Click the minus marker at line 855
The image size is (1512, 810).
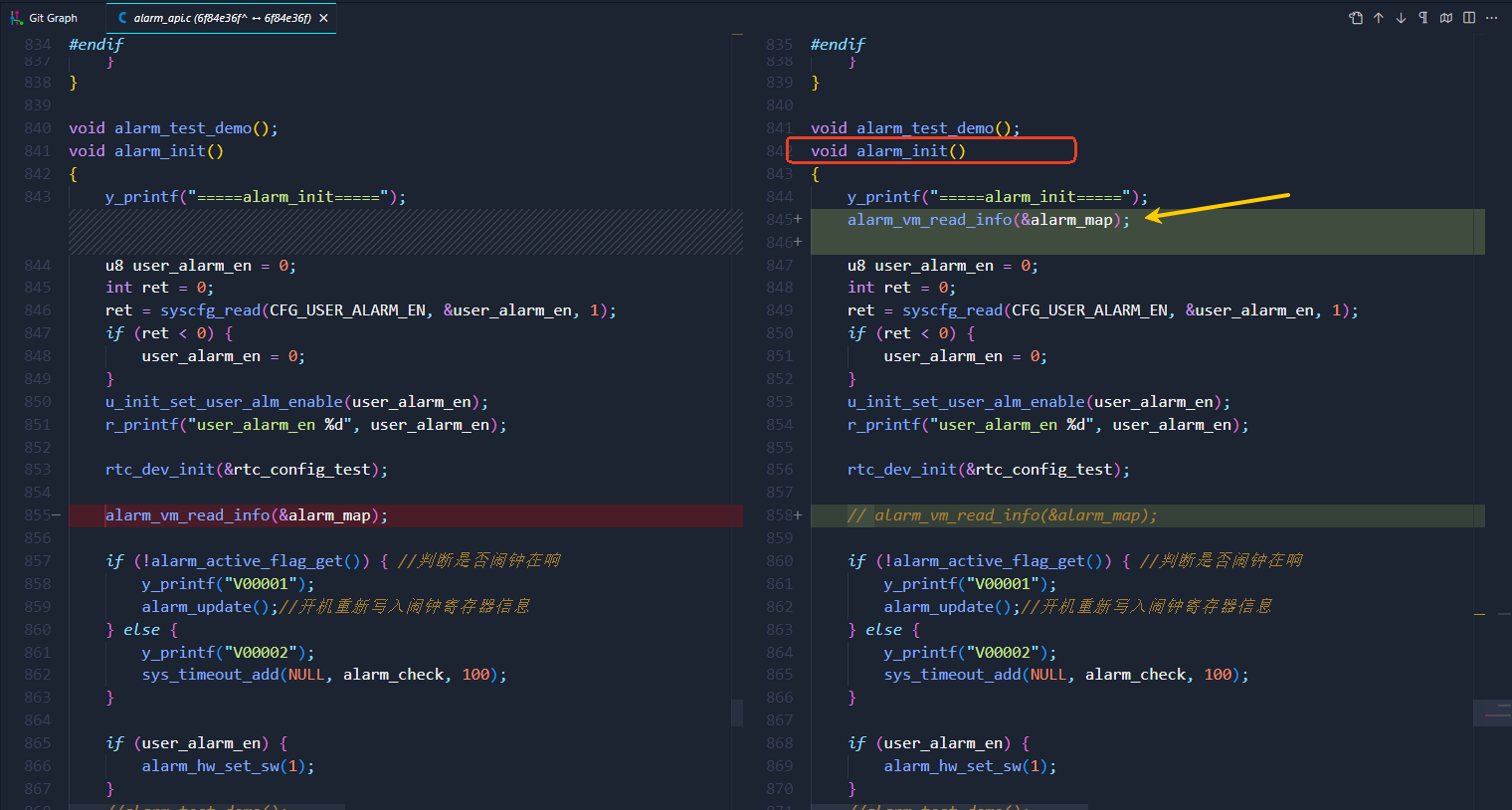point(56,515)
